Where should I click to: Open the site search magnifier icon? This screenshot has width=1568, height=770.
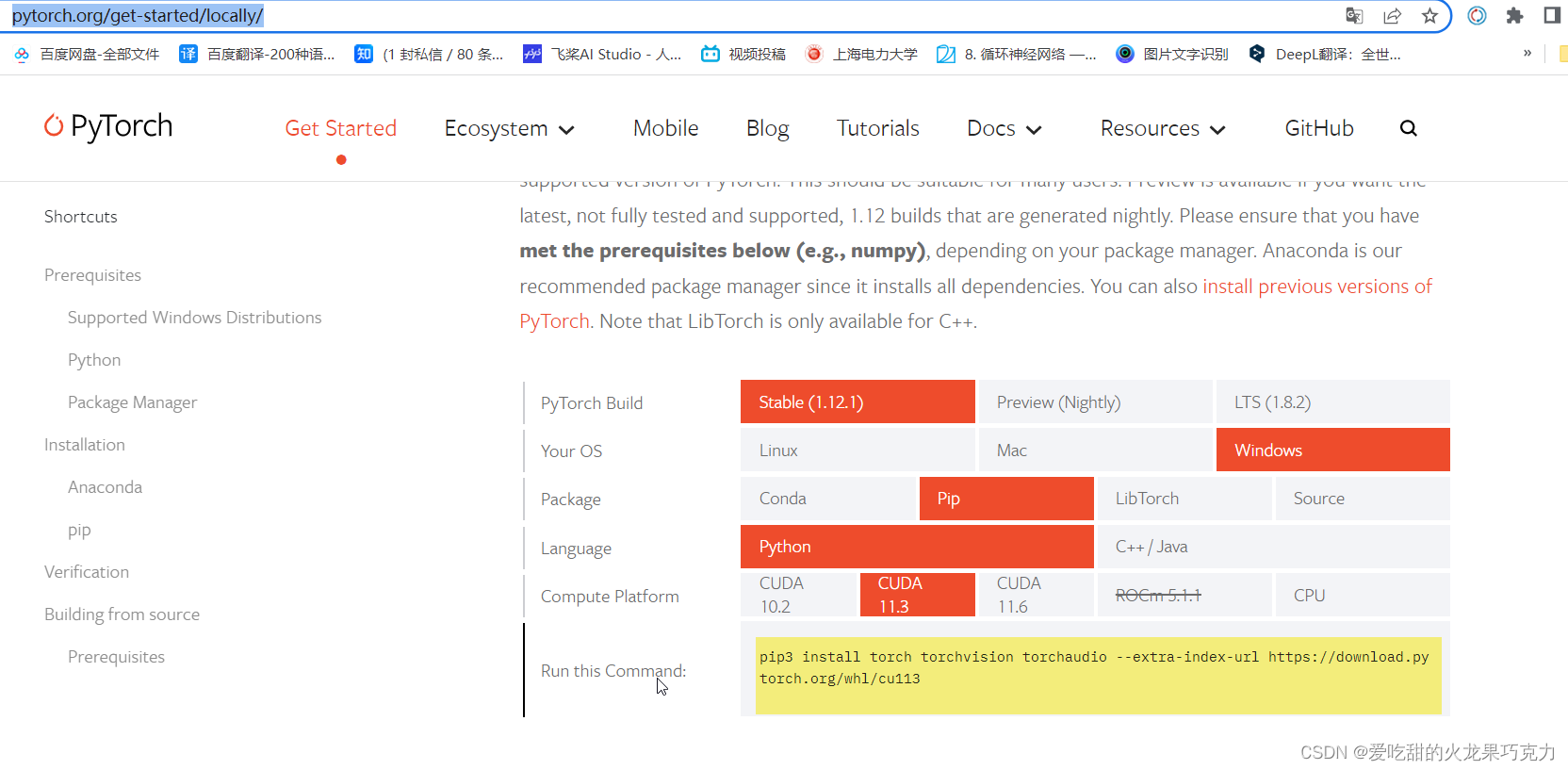[1408, 128]
